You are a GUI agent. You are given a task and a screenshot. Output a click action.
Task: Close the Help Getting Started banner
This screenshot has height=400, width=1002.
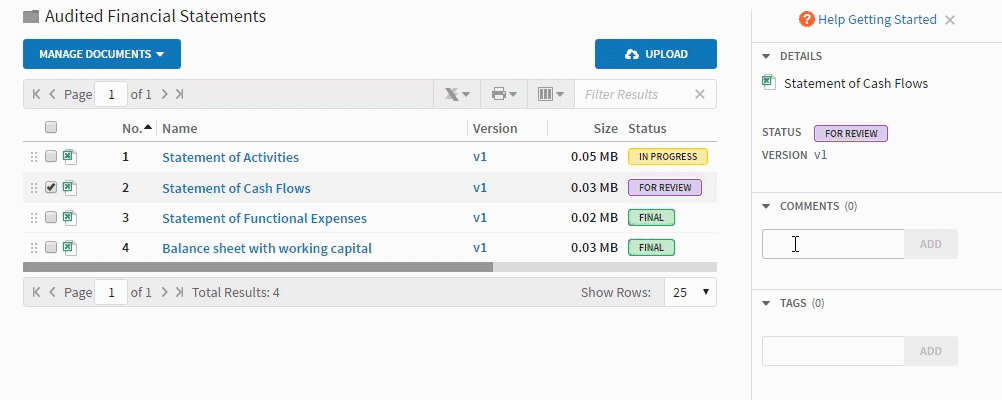click(x=950, y=20)
